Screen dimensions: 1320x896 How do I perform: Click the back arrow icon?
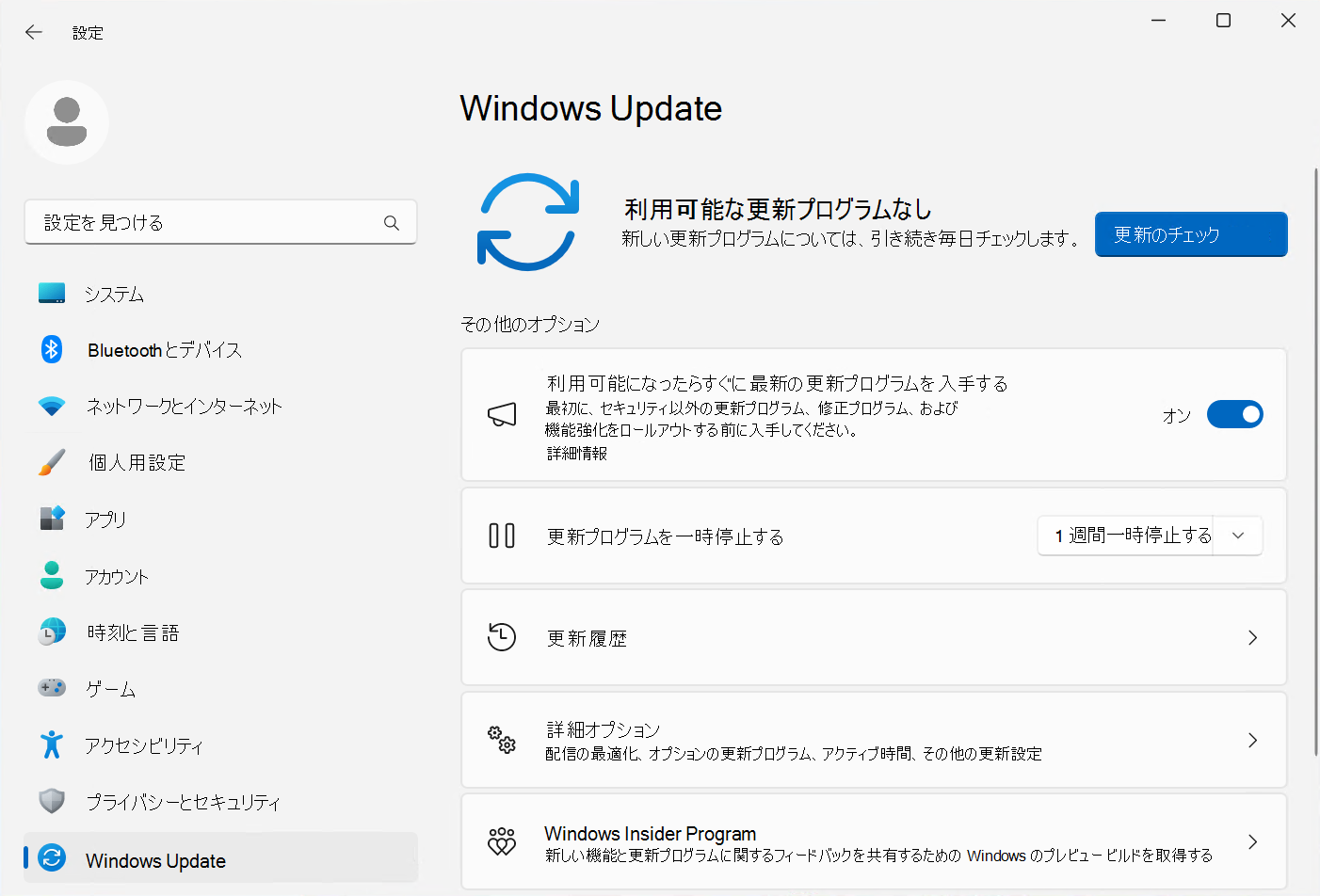coord(34,32)
